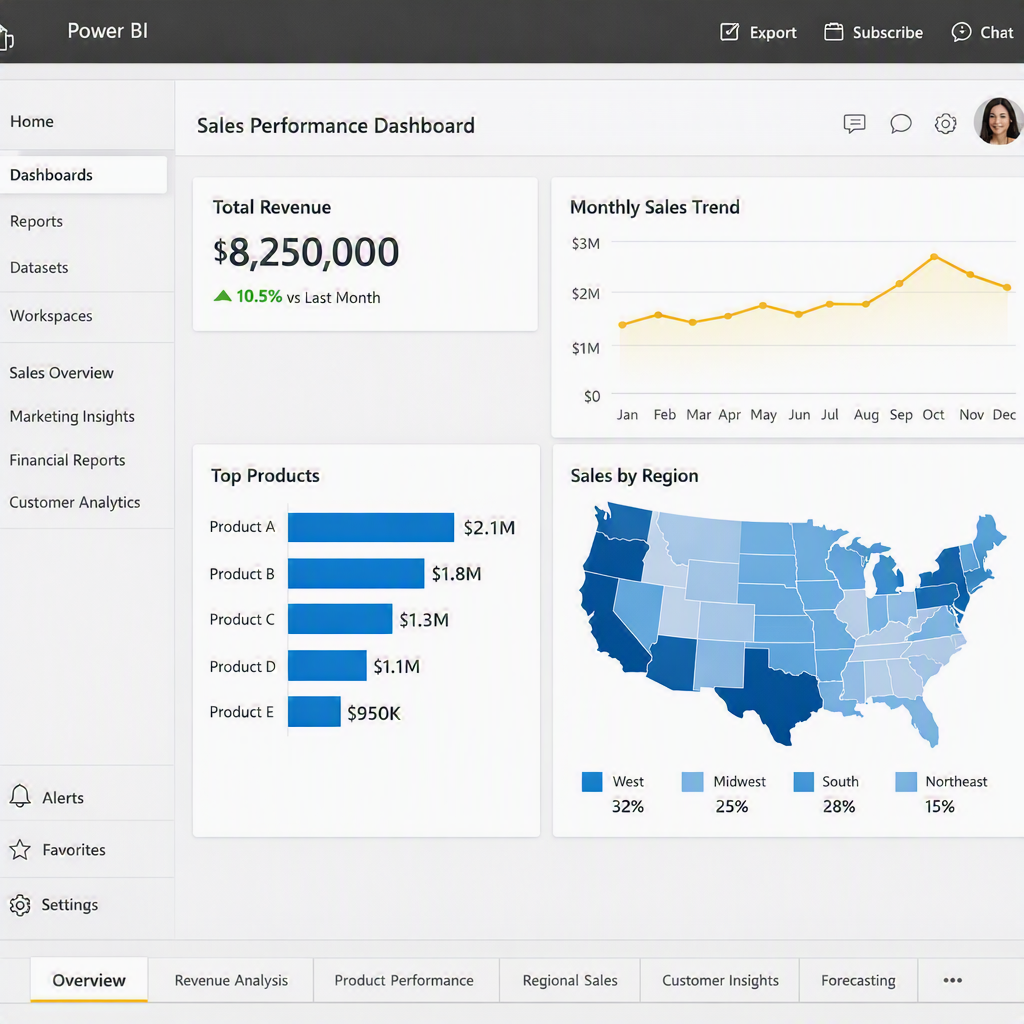
Task: Expand more tabs with the ellipsis
Action: pos(953,980)
